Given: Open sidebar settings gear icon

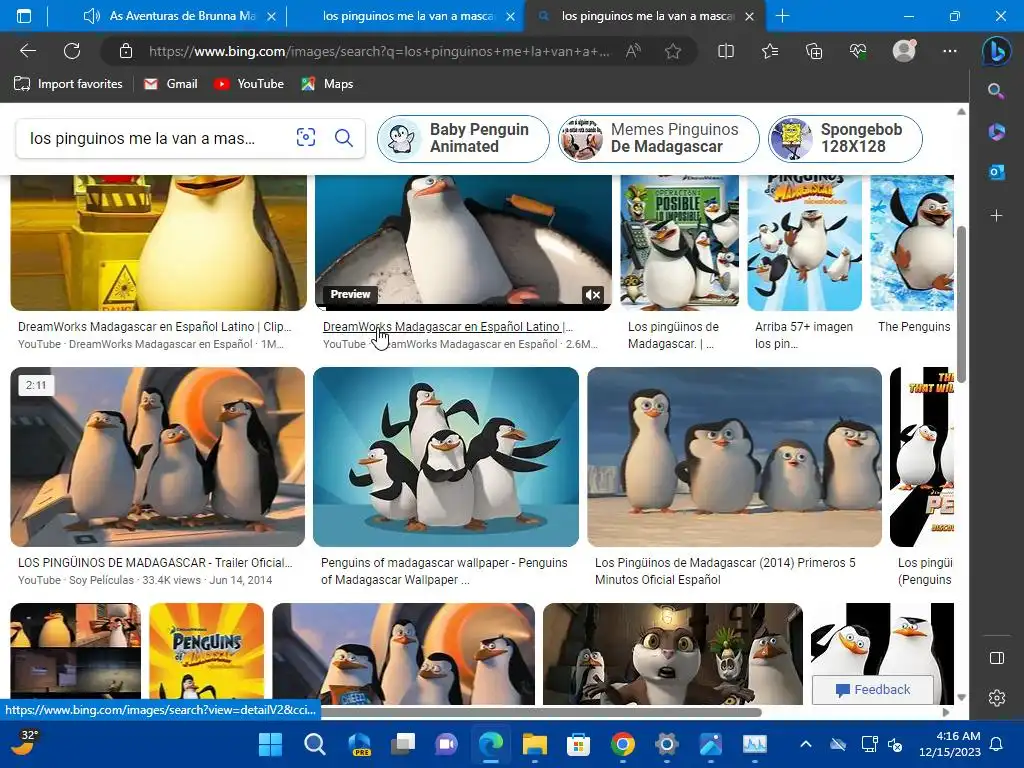Looking at the screenshot, I should click(x=997, y=698).
